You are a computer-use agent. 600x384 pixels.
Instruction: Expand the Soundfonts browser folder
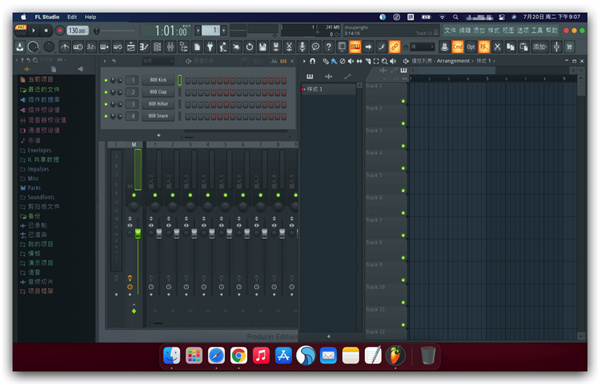[37, 197]
